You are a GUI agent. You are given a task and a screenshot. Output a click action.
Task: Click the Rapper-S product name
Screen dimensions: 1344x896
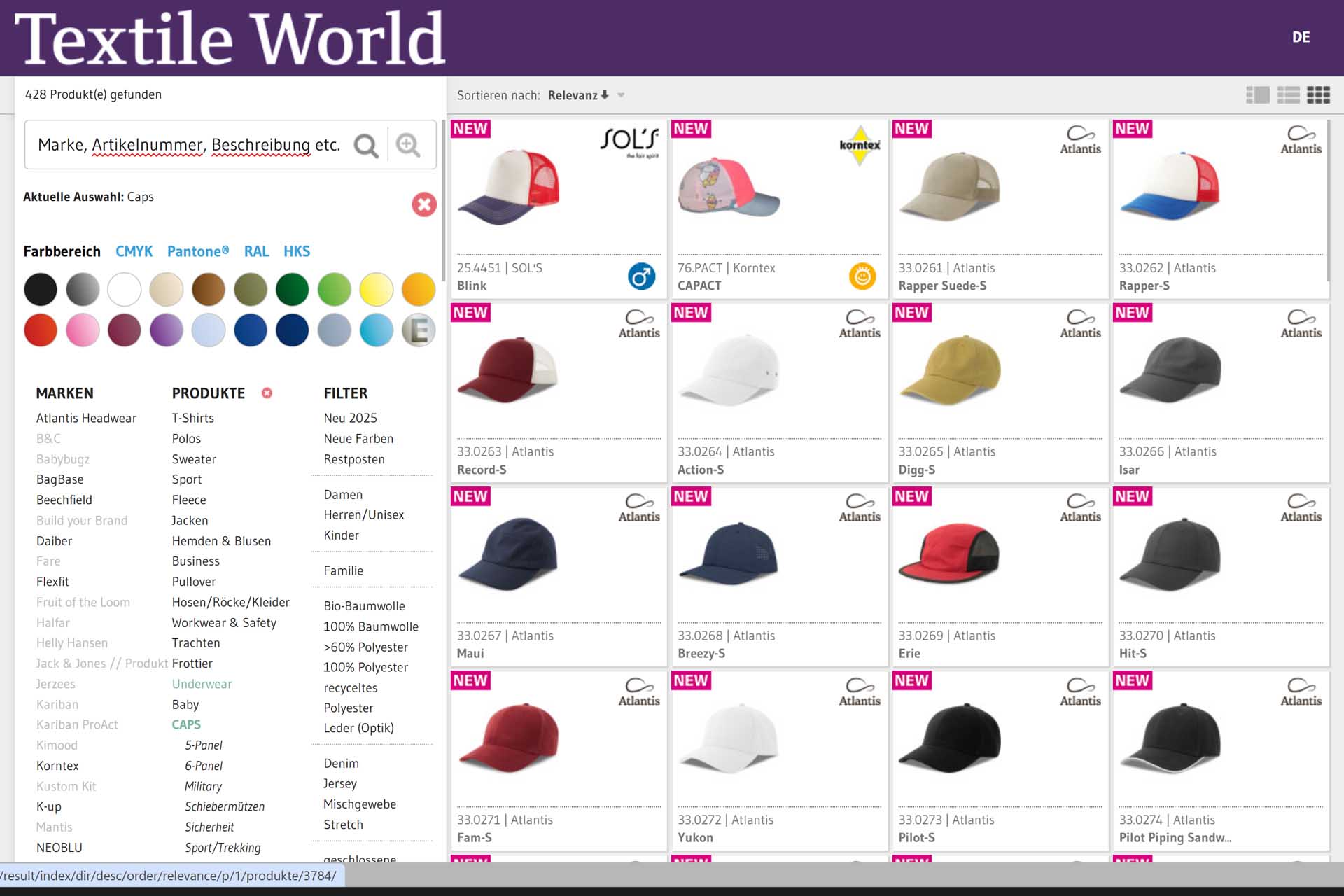point(1144,286)
